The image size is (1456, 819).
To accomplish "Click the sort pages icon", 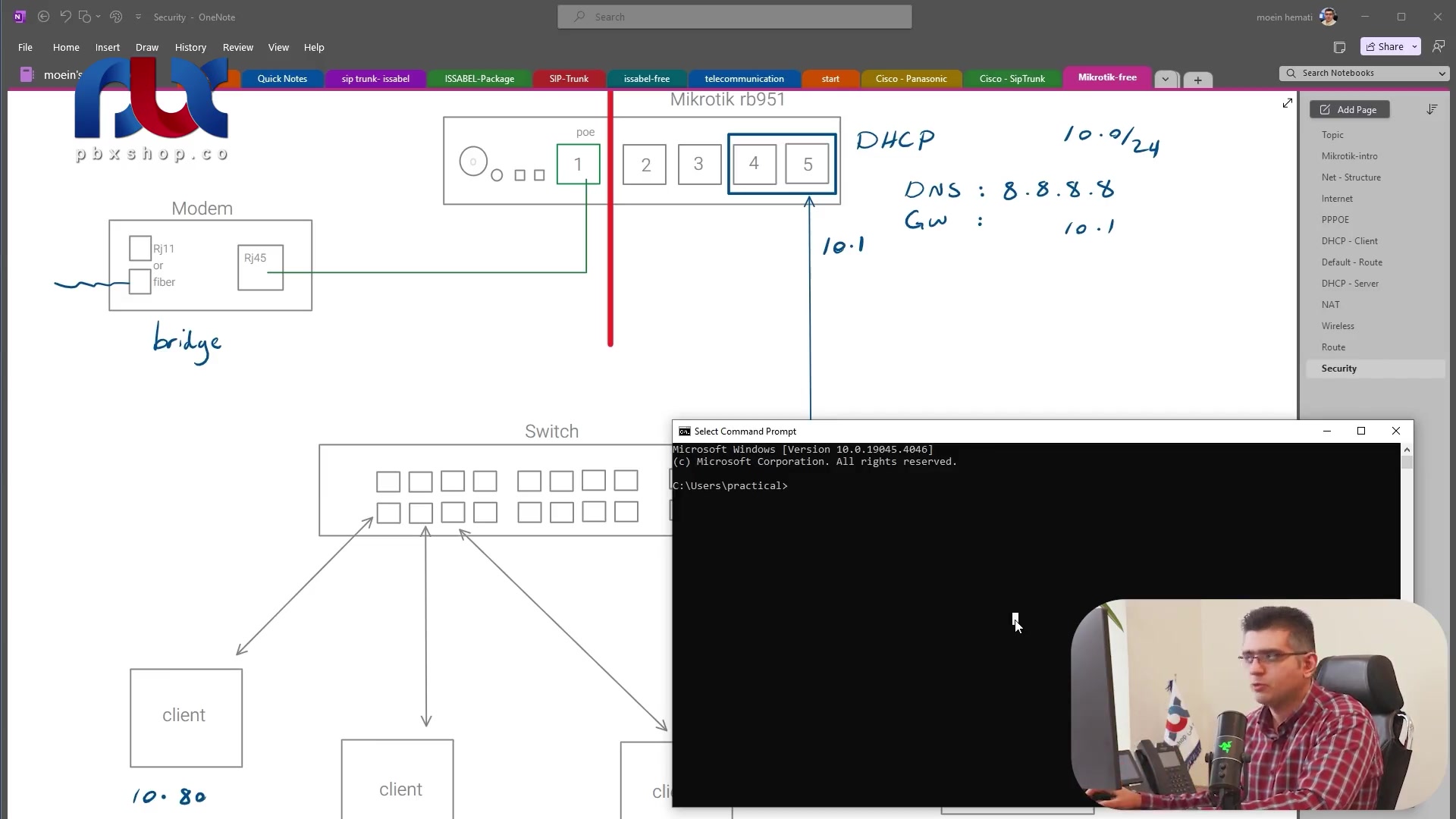I will click(x=1432, y=110).
